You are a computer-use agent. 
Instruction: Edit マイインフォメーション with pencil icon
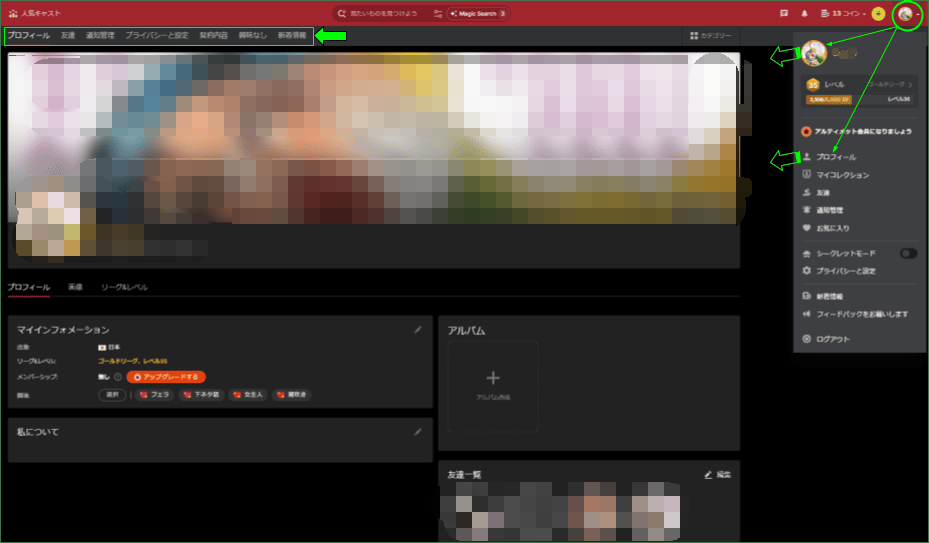click(418, 330)
